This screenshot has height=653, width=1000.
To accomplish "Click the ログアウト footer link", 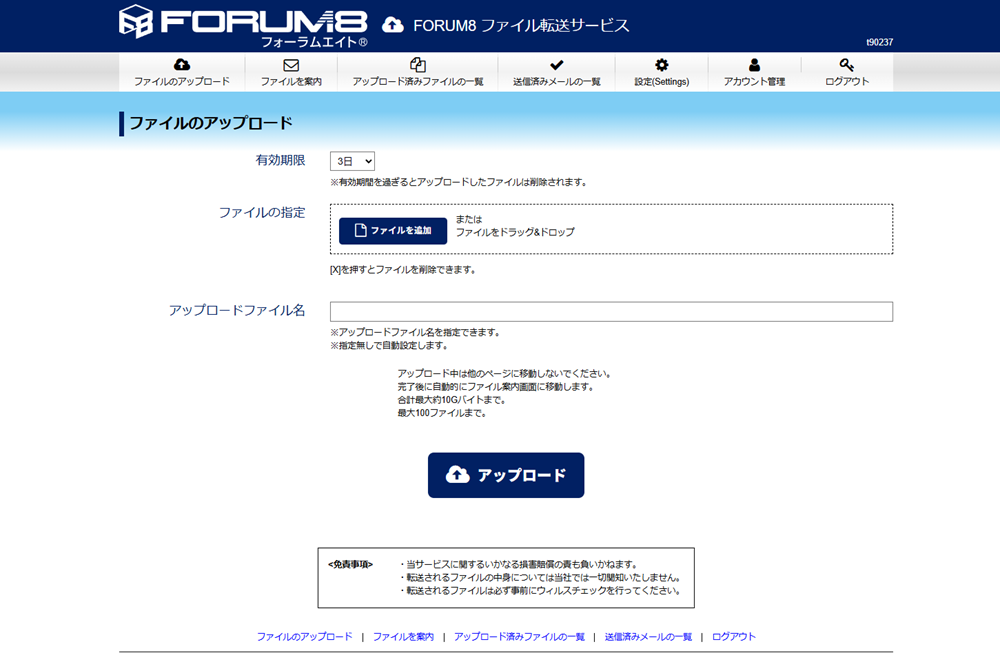I will coord(734,637).
